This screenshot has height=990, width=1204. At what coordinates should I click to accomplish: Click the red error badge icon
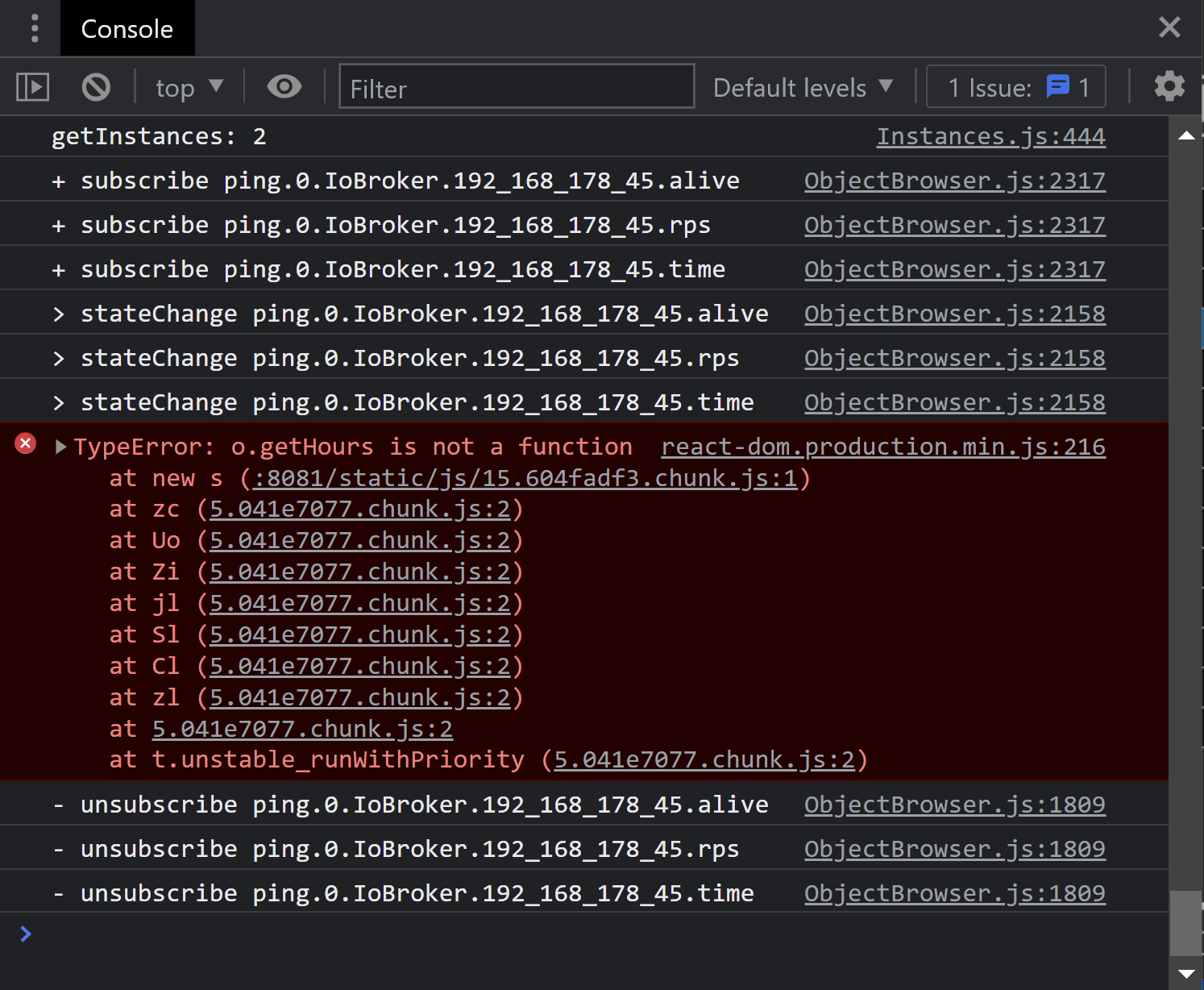(x=25, y=443)
